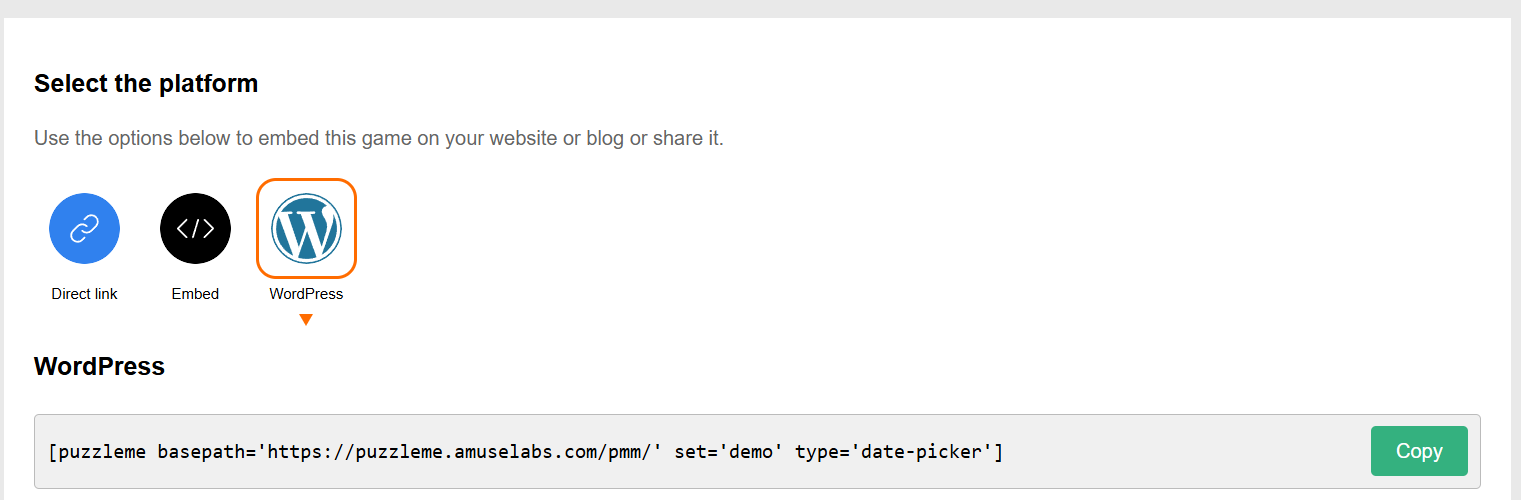Click the "WordPress" label under the logo
Screen dimensions: 1521x500
[306, 294]
